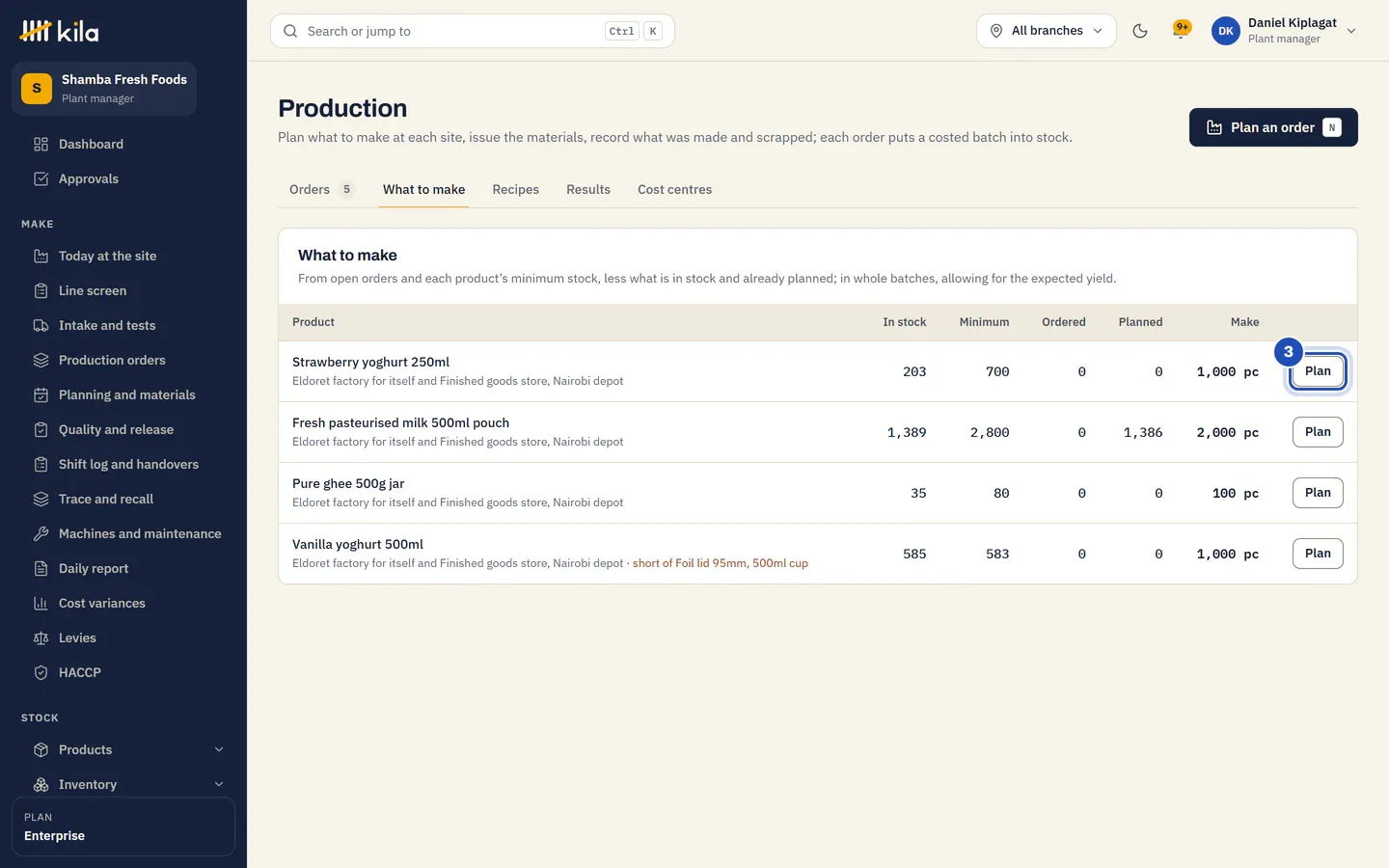
Task: Open Machines and maintenance
Action: pyautogui.click(x=123, y=533)
